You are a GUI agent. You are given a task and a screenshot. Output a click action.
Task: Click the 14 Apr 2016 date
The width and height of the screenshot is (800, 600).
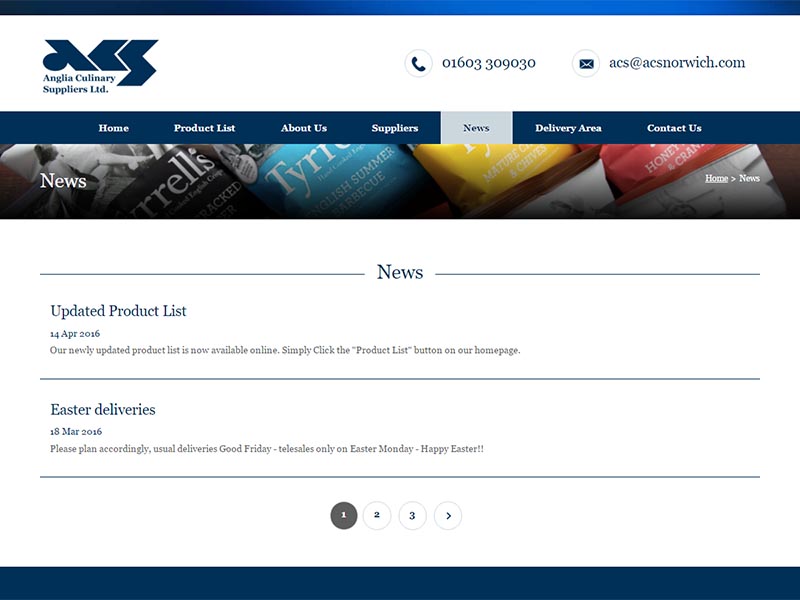(75, 334)
